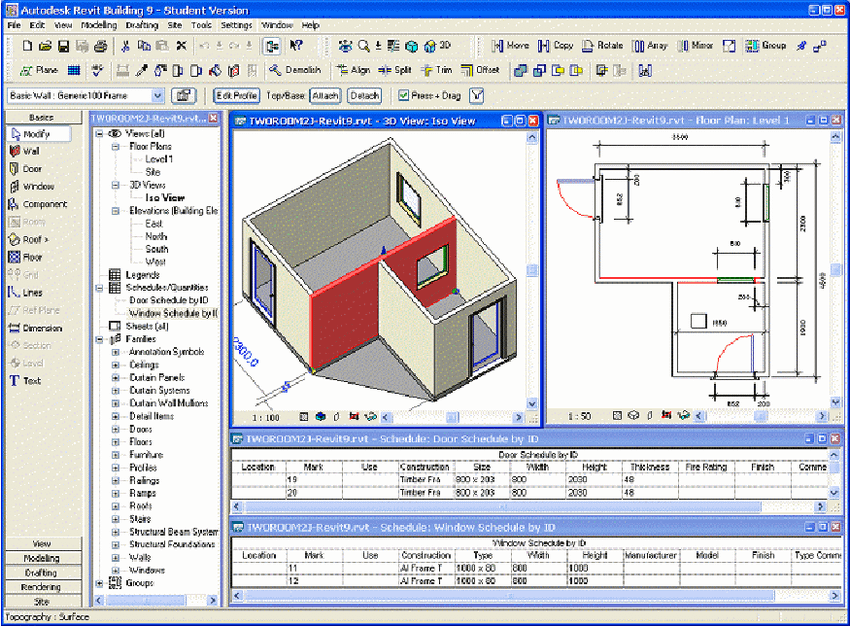Click the Attach button
Image resolution: width=850 pixels, height=626 pixels.
point(325,96)
